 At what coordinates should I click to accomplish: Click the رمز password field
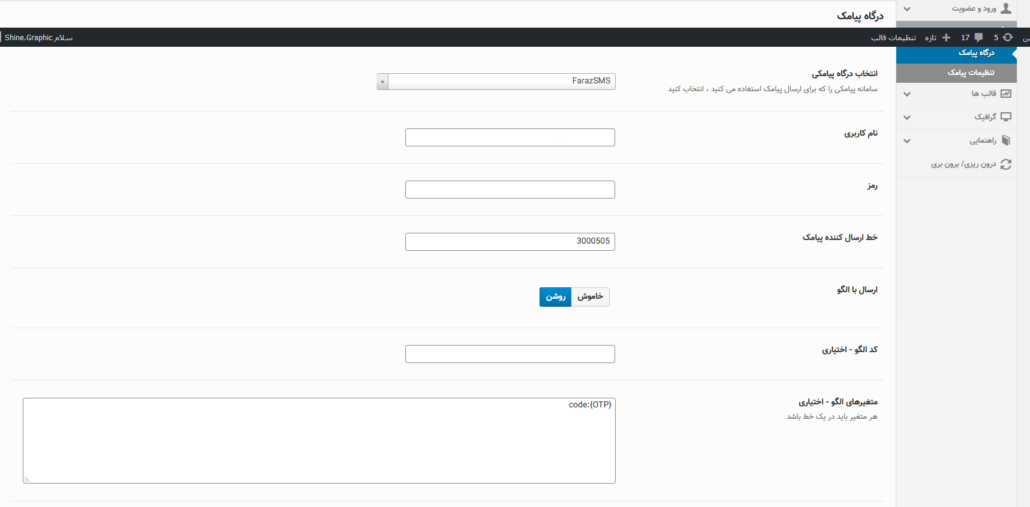pos(510,189)
